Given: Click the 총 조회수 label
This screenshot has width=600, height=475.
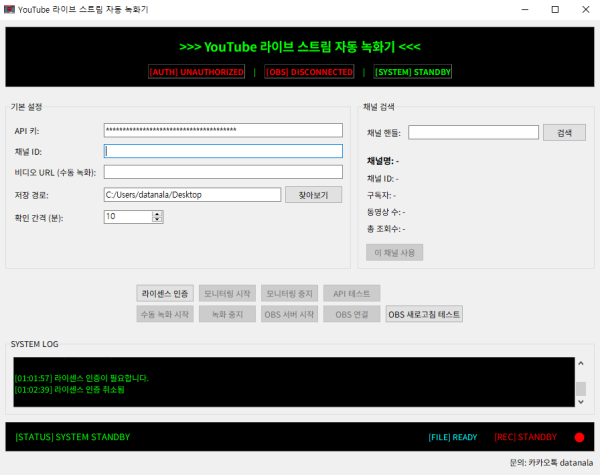Looking at the screenshot, I should tap(386, 229).
